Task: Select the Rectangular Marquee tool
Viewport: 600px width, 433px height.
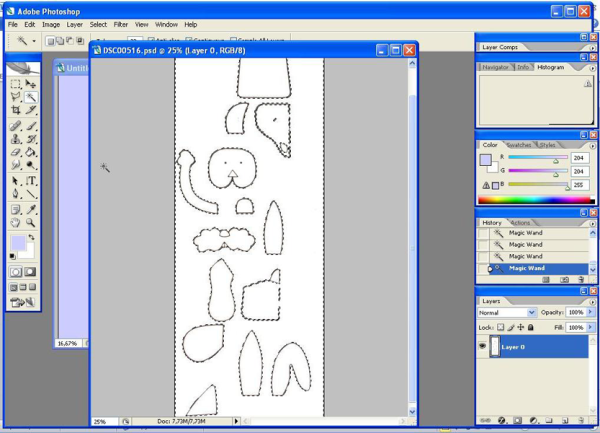Action: pos(16,84)
